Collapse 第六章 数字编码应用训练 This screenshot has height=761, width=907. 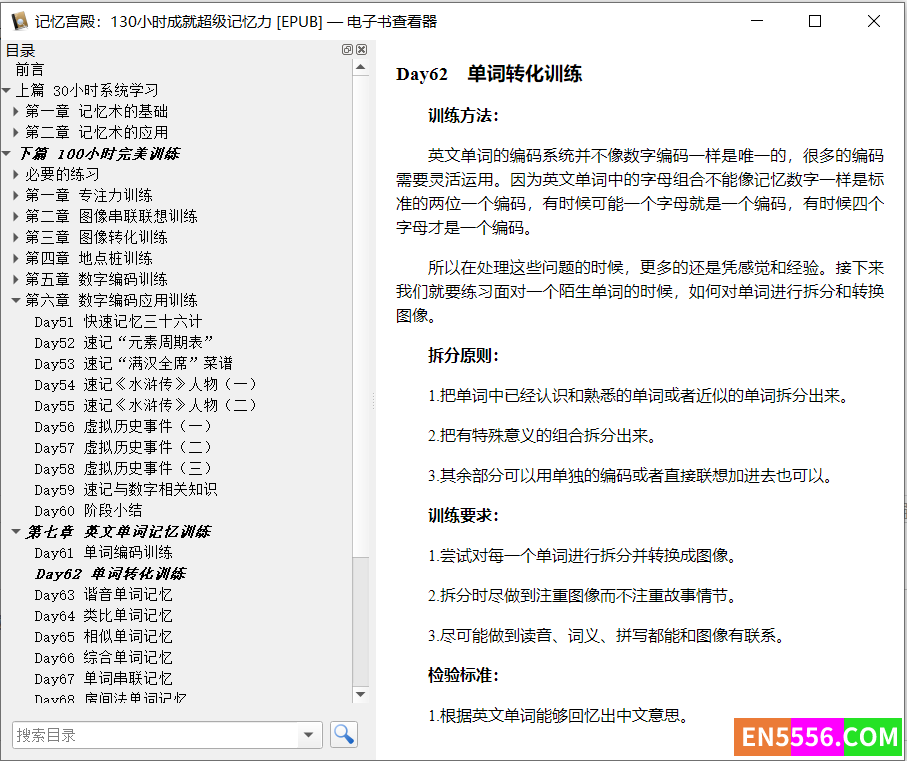point(16,301)
